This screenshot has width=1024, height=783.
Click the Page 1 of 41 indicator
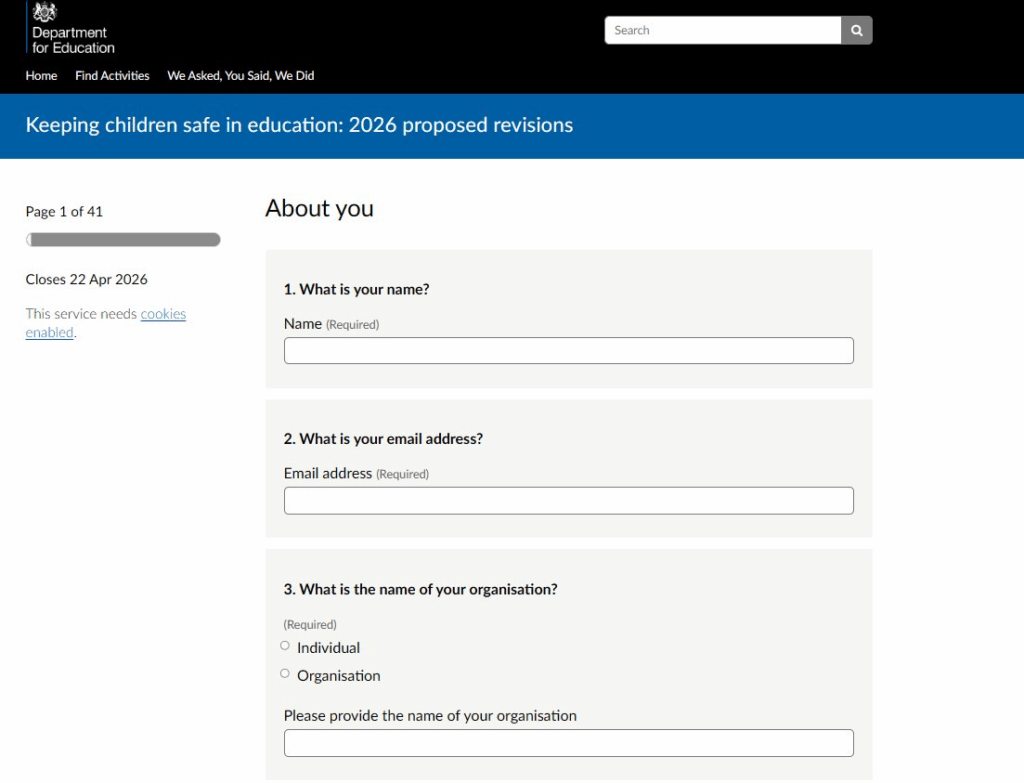pos(64,212)
